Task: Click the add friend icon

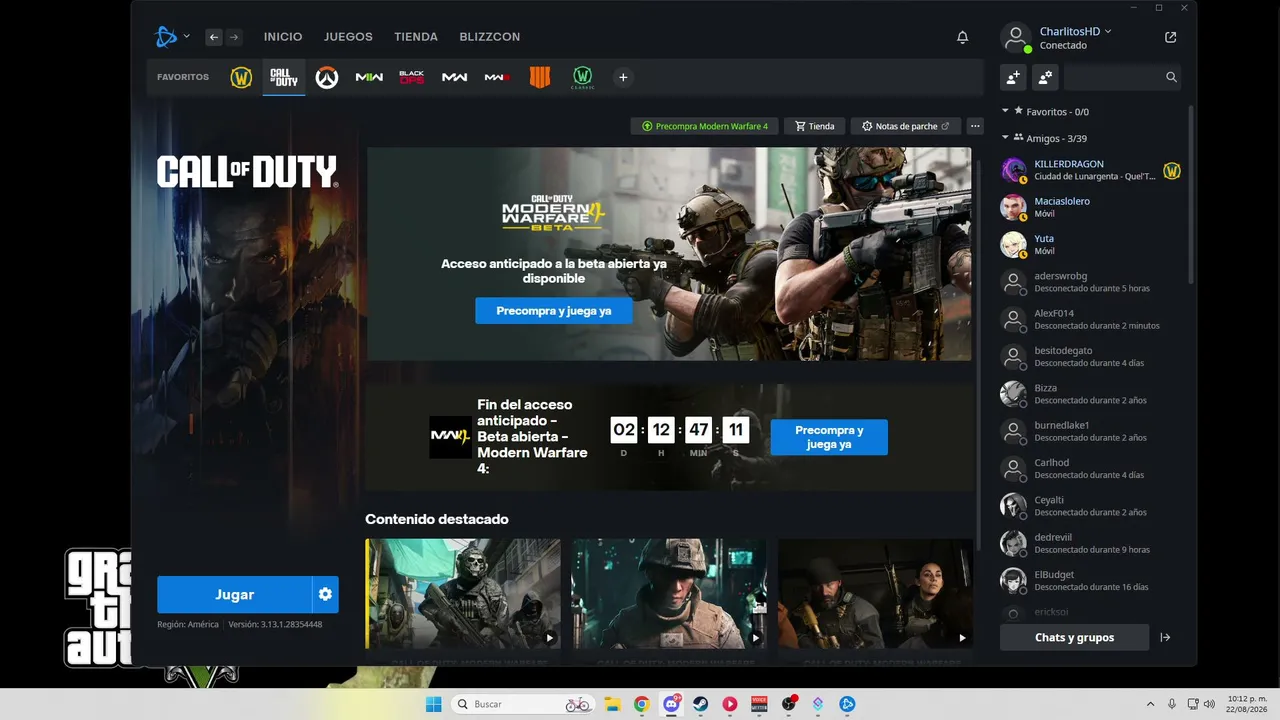Action: (1013, 77)
